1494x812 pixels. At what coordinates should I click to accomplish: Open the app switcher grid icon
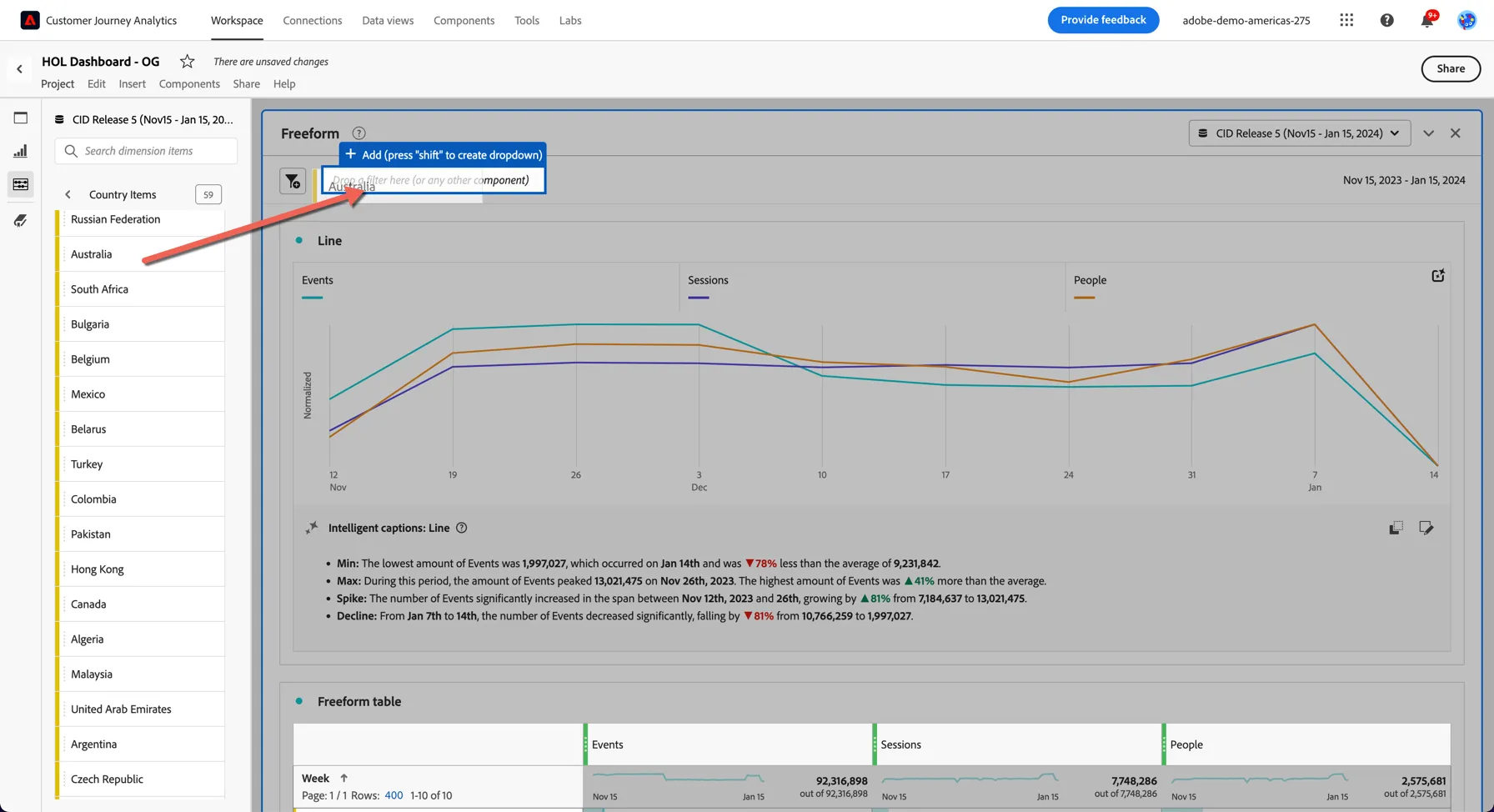pos(1346,20)
